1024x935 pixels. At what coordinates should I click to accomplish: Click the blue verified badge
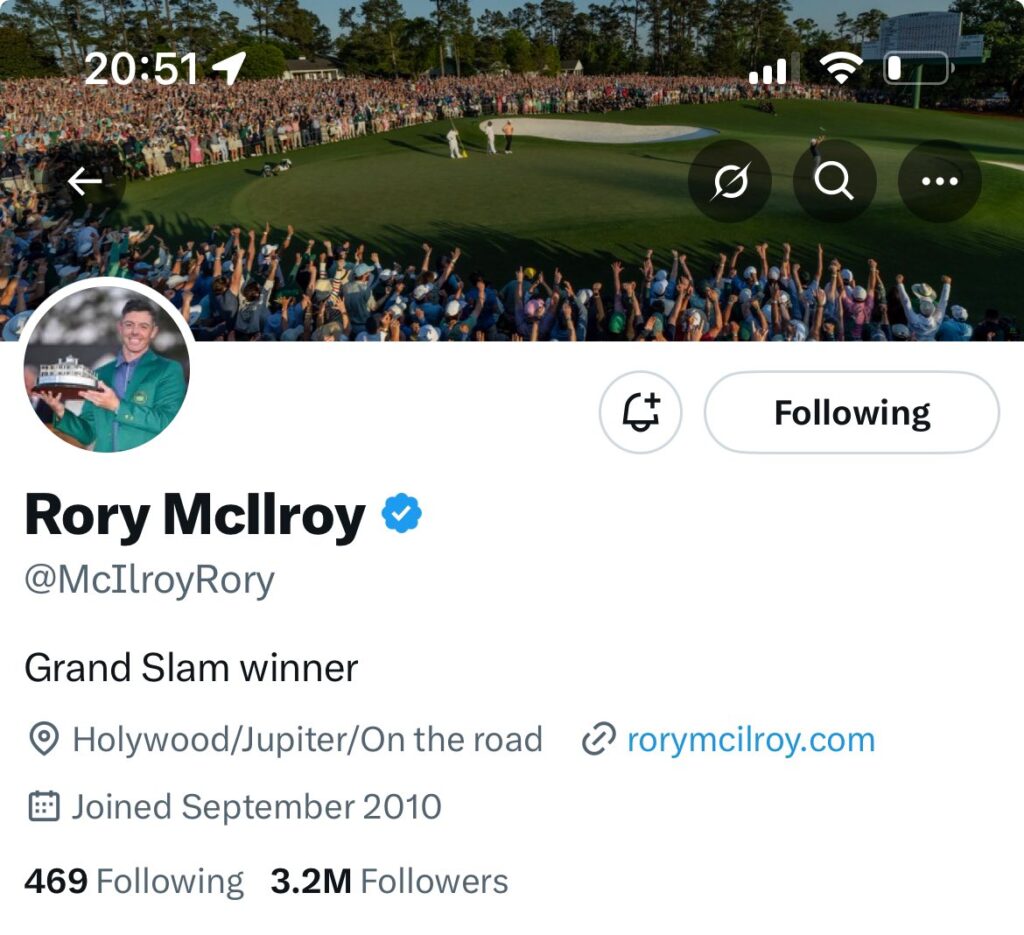click(402, 514)
